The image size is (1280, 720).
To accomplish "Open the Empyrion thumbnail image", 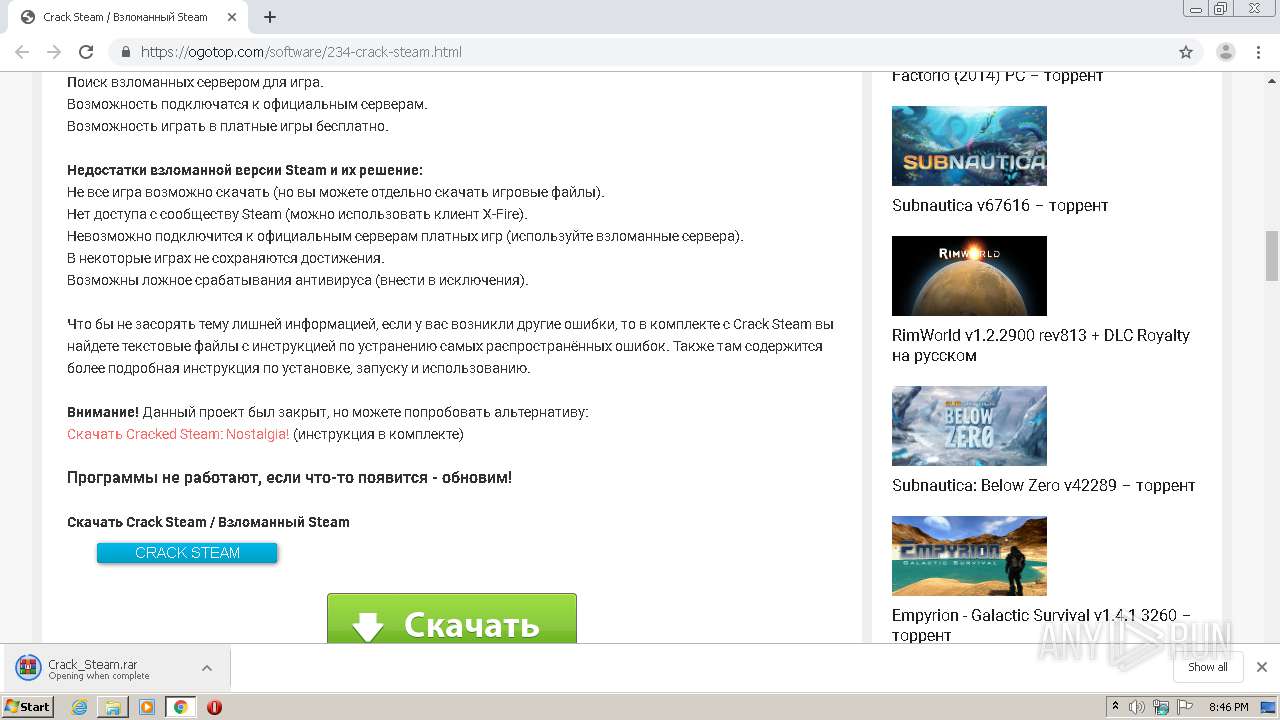I will [x=969, y=556].
